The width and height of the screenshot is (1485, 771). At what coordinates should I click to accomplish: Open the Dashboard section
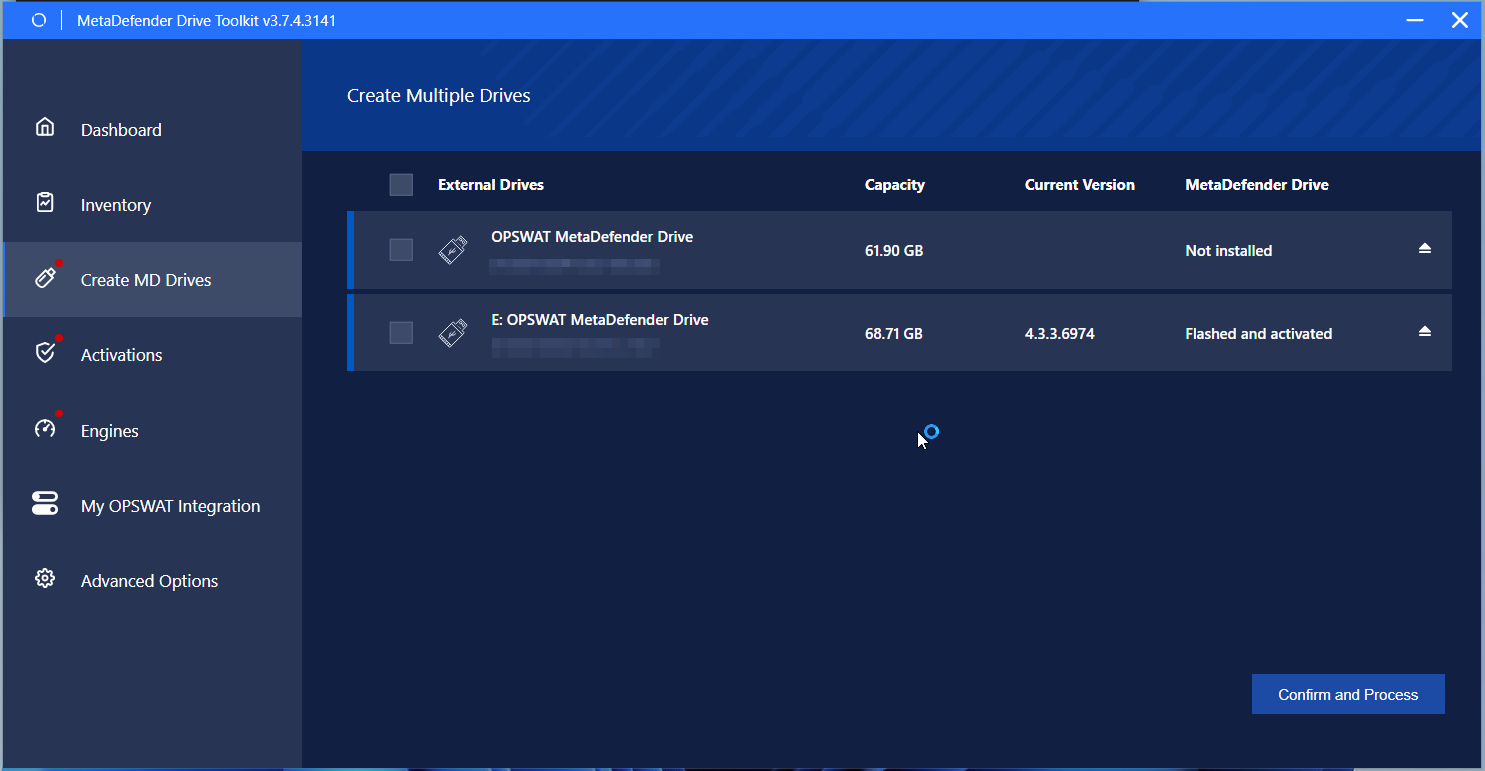(x=152, y=130)
